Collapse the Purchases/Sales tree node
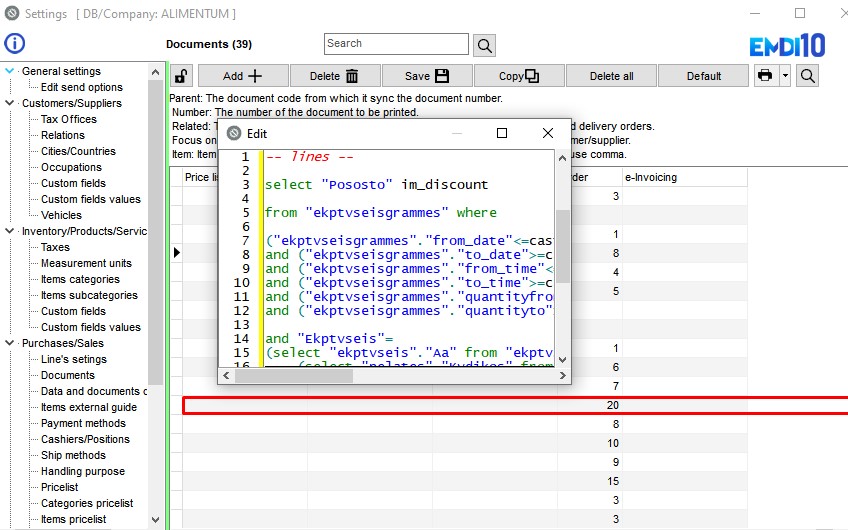 click(9, 343)
